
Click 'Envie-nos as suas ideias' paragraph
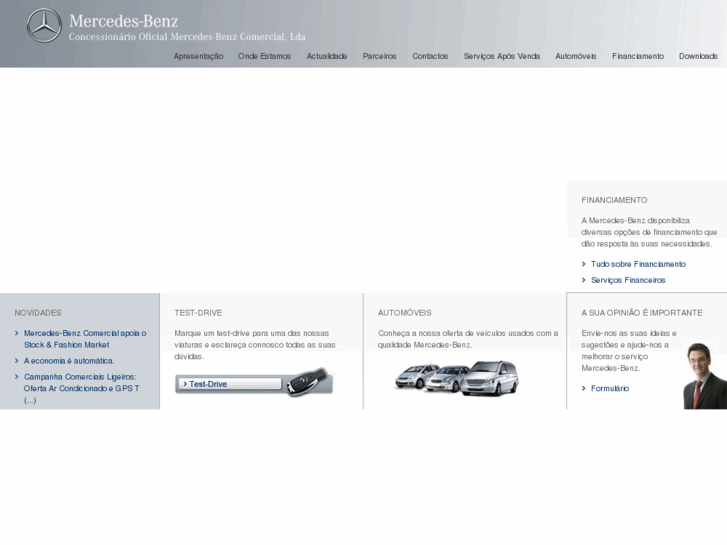[629, 351]
